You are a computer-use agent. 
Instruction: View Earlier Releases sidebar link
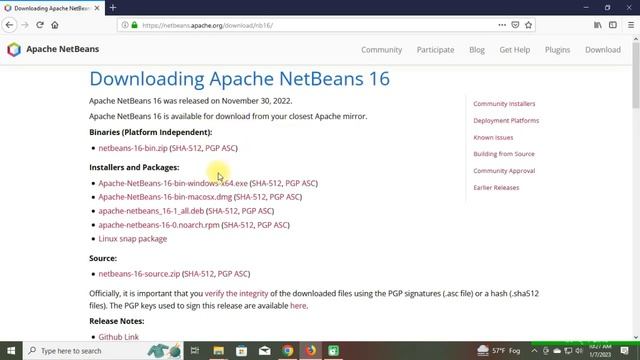(x=496, y=188)
